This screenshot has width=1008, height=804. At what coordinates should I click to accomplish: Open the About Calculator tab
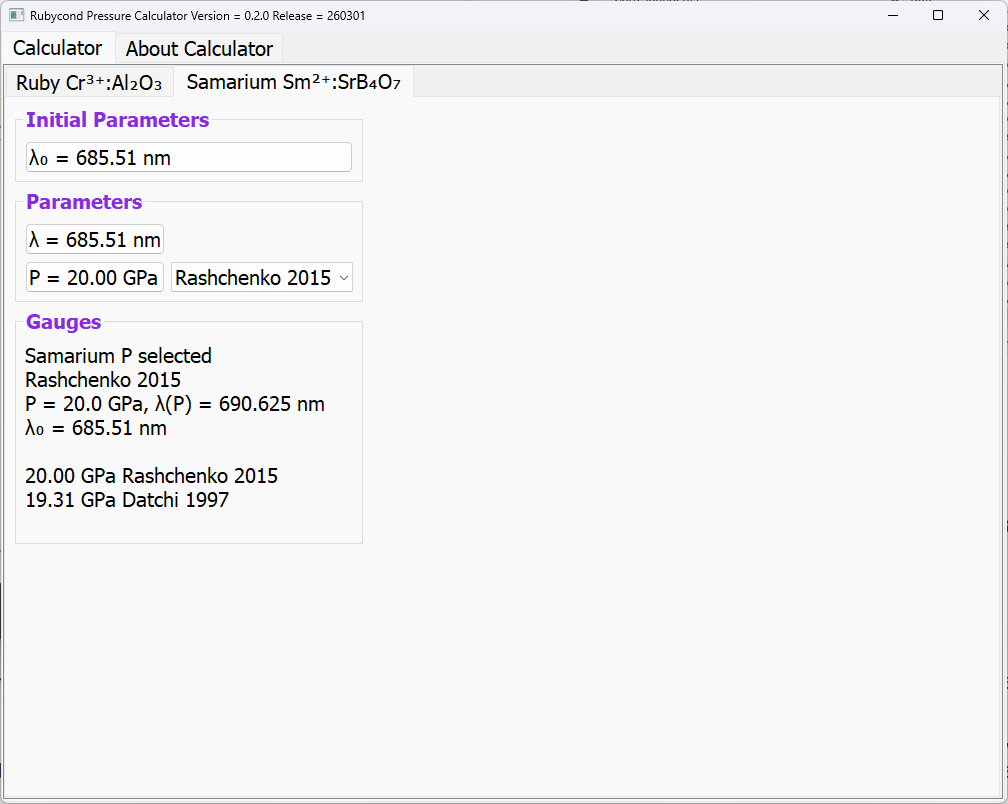(x=199, y=49)
